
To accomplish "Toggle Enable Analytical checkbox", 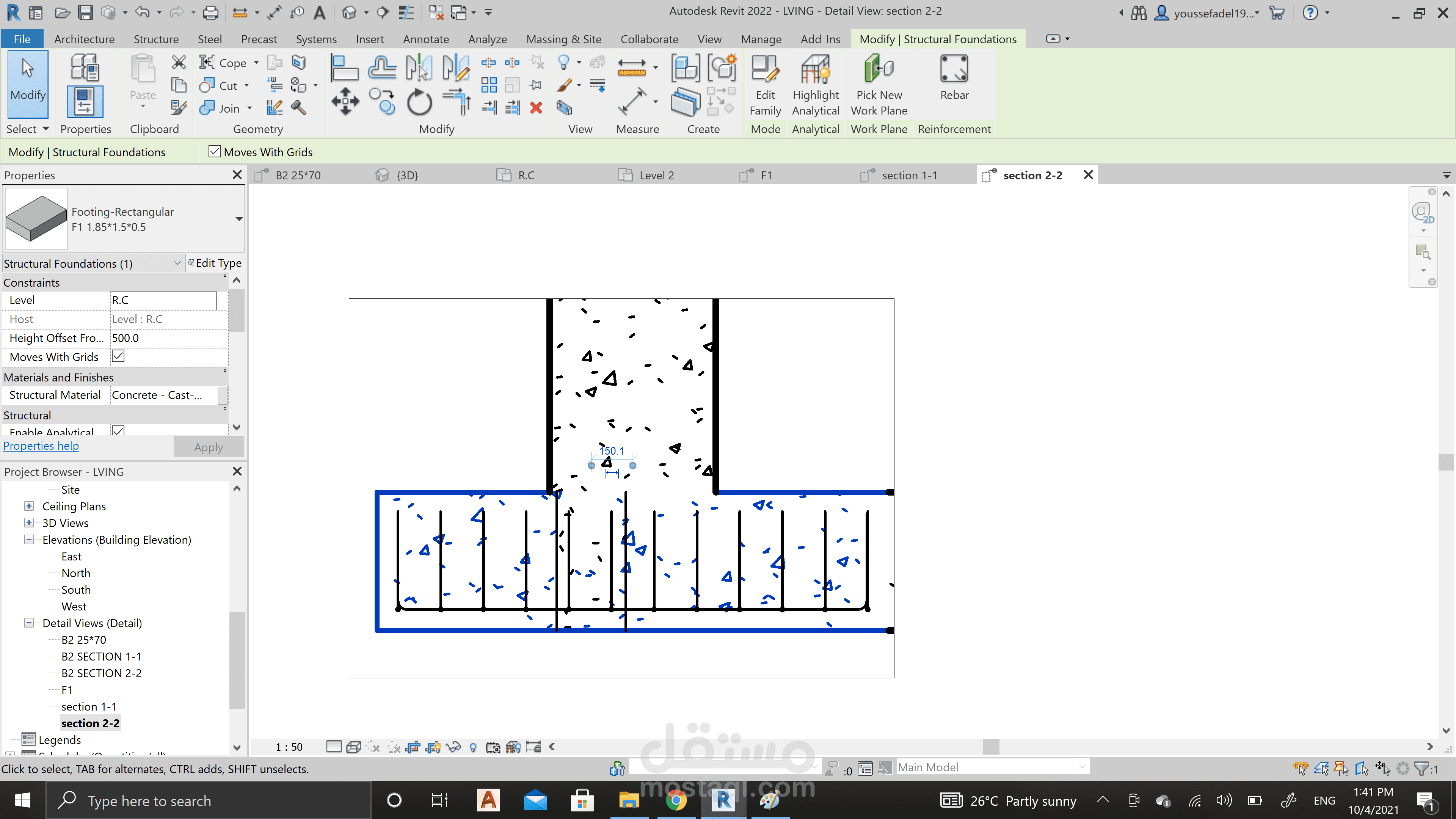I will 118,431.
